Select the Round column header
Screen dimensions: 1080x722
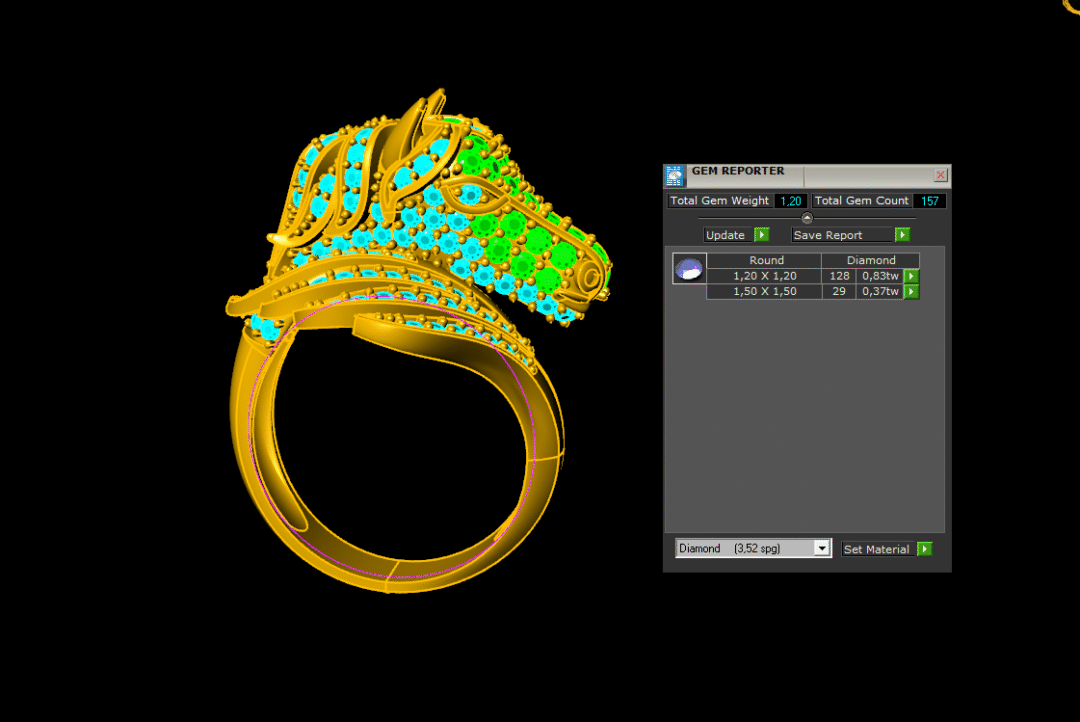tap(766, 259)
